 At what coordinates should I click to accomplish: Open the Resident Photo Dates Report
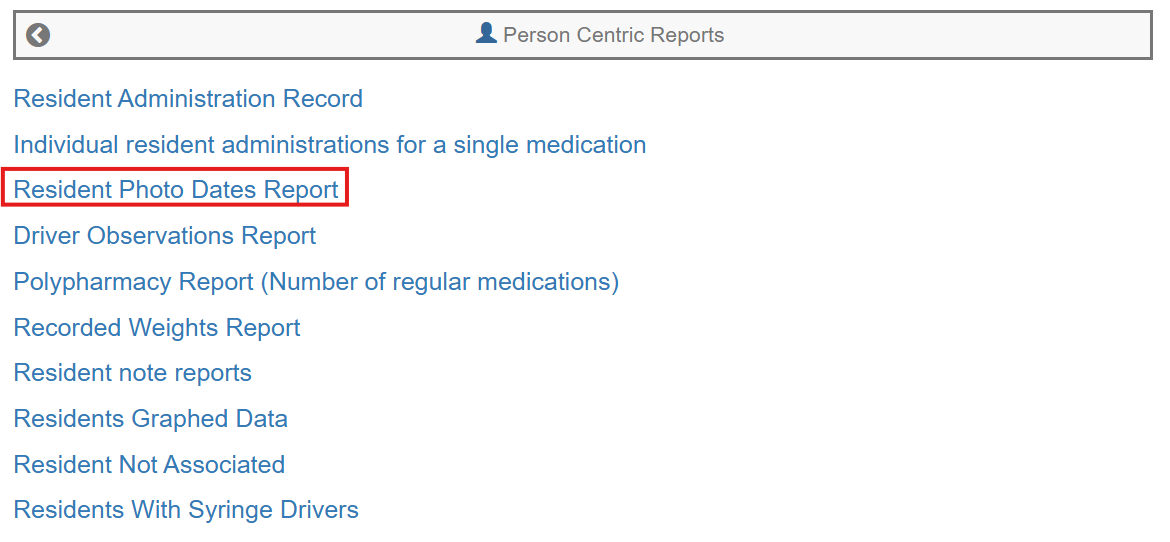[176, 190]
